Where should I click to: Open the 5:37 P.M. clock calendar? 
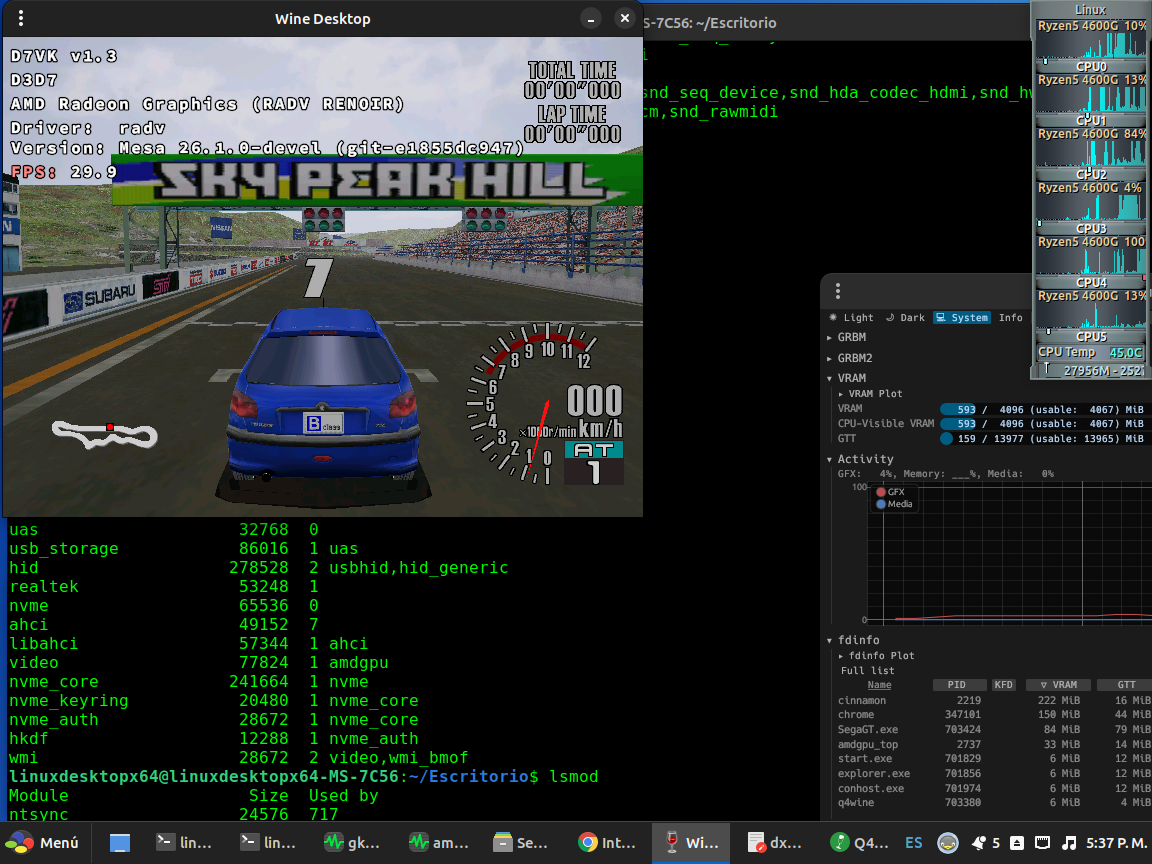[x=1117, y=843]
